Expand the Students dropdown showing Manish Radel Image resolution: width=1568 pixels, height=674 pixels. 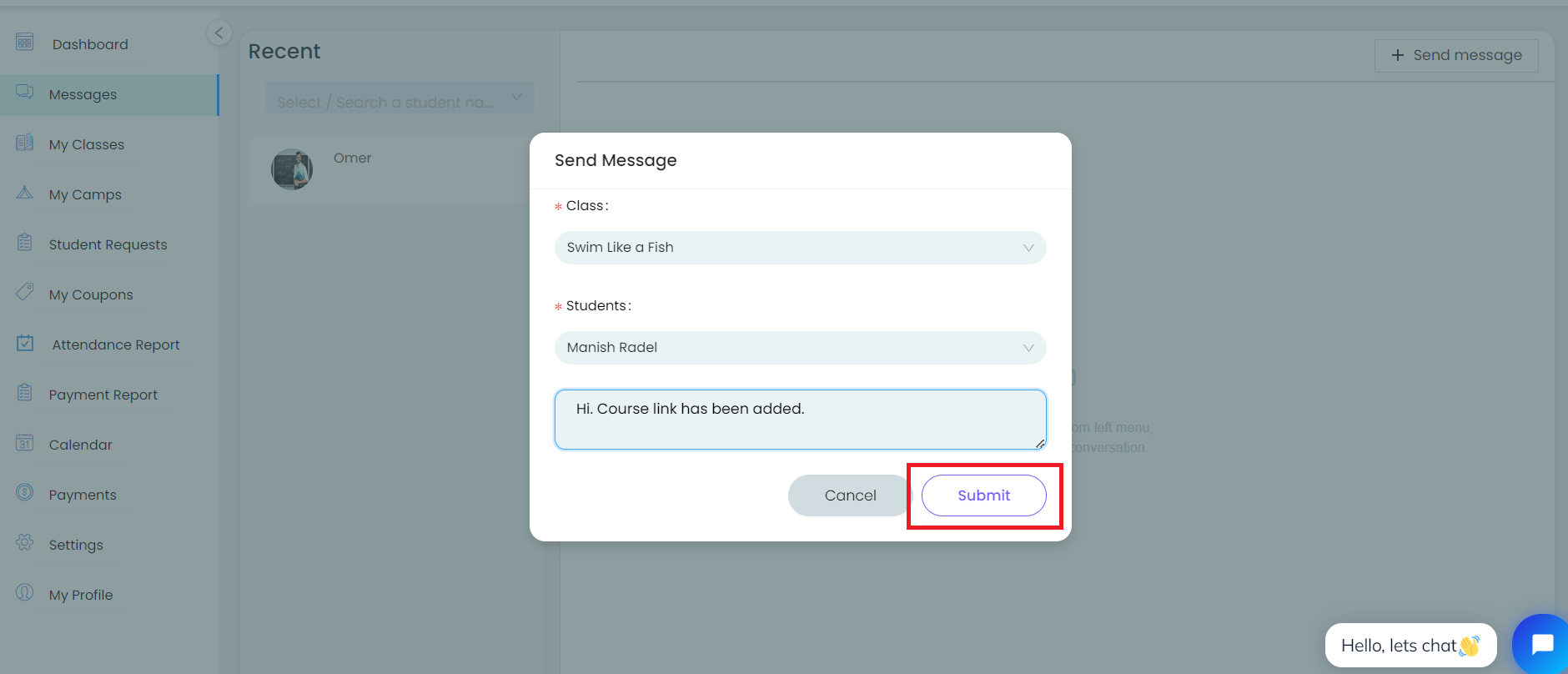point(799,348)
